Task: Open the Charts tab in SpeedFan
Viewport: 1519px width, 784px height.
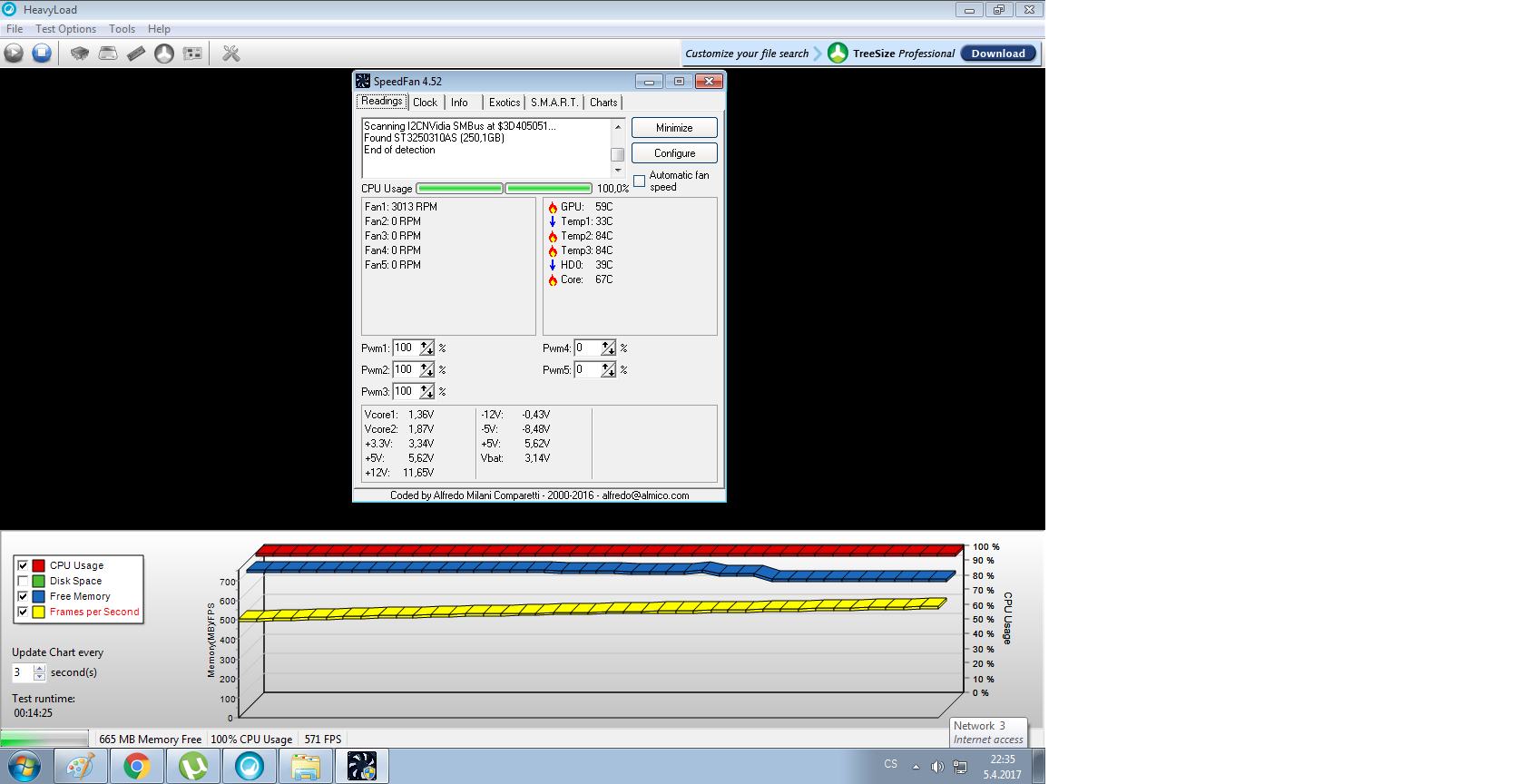Action: [x=603, y=103]
